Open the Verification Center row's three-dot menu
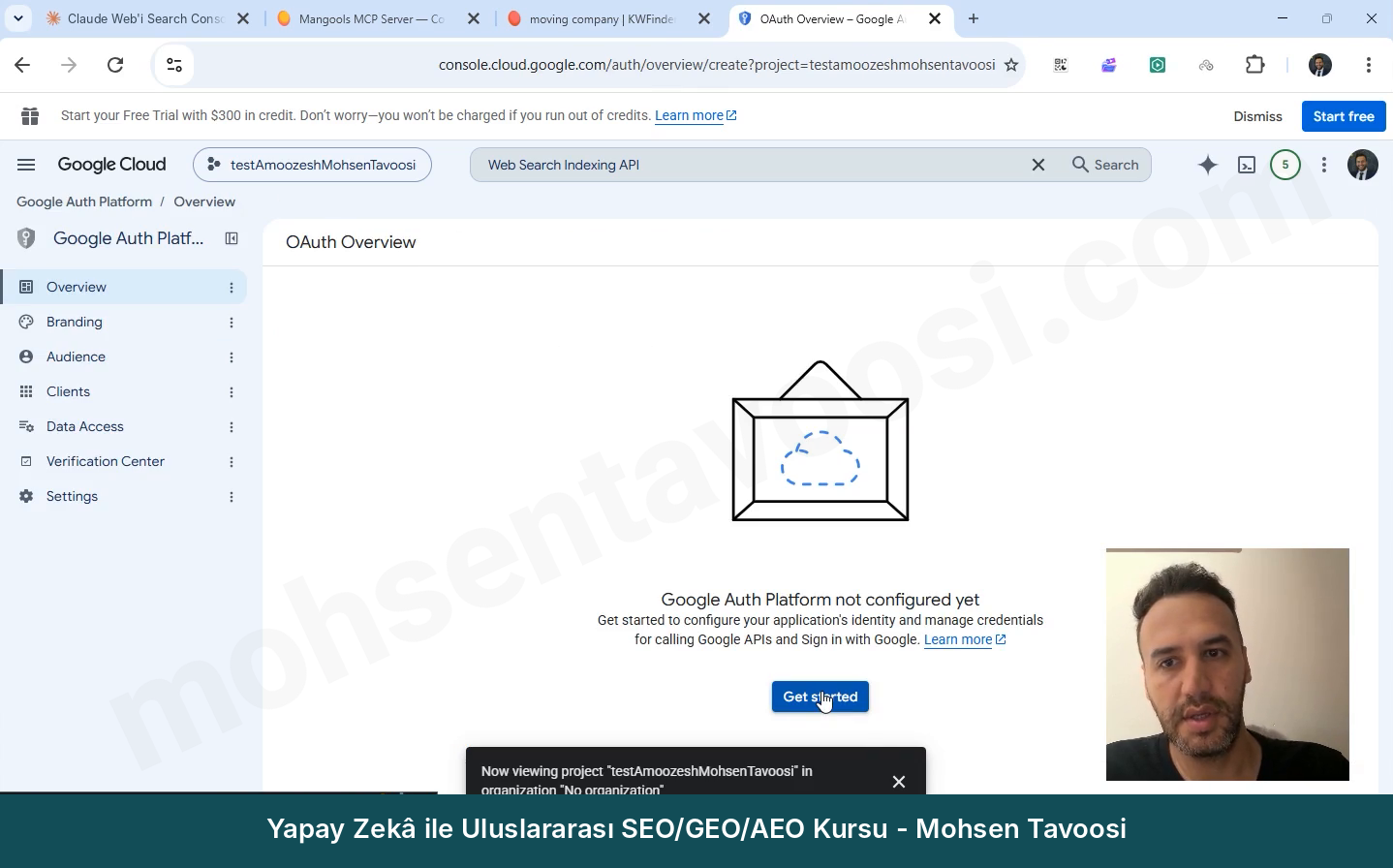This screenshot has width=1393, height=868. click(x=232, y=462)
